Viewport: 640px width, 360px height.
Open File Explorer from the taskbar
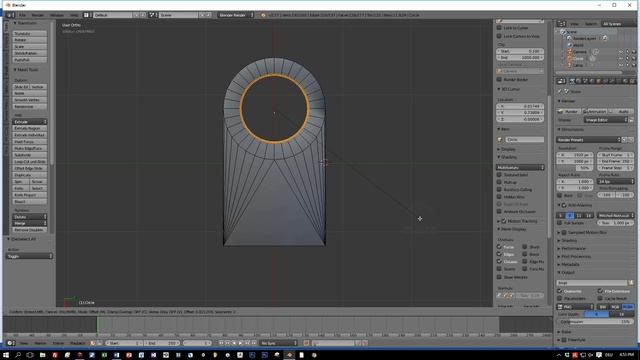pyautogui.click(x=42, y=355)
